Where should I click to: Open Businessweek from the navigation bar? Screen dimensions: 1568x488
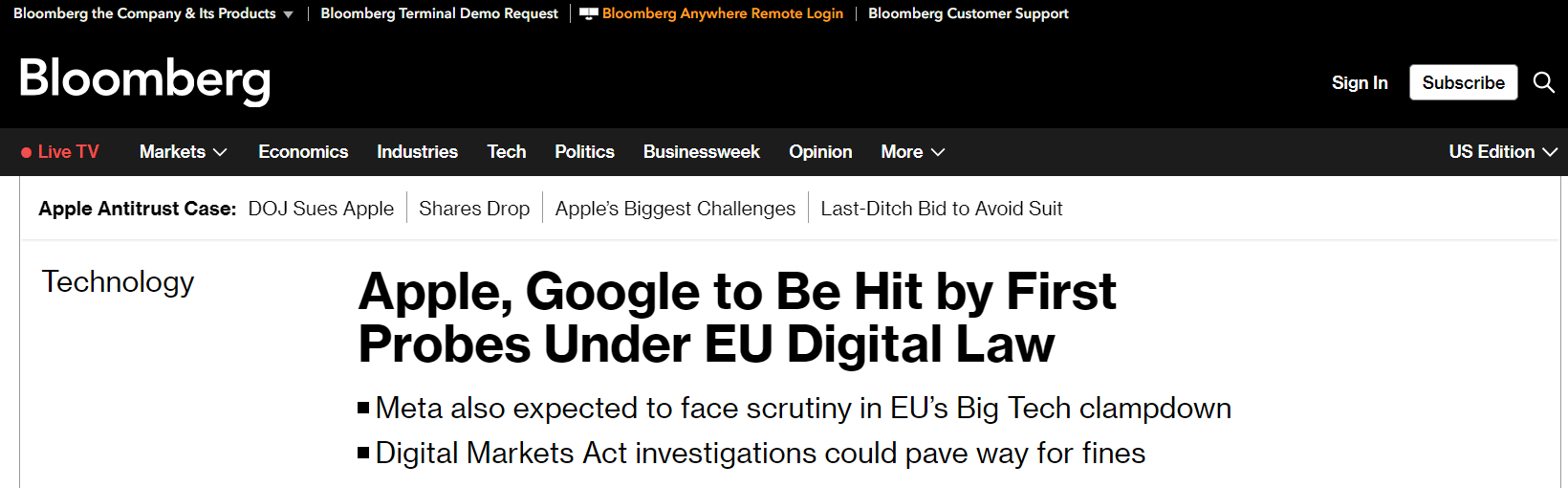pos(701,152)
